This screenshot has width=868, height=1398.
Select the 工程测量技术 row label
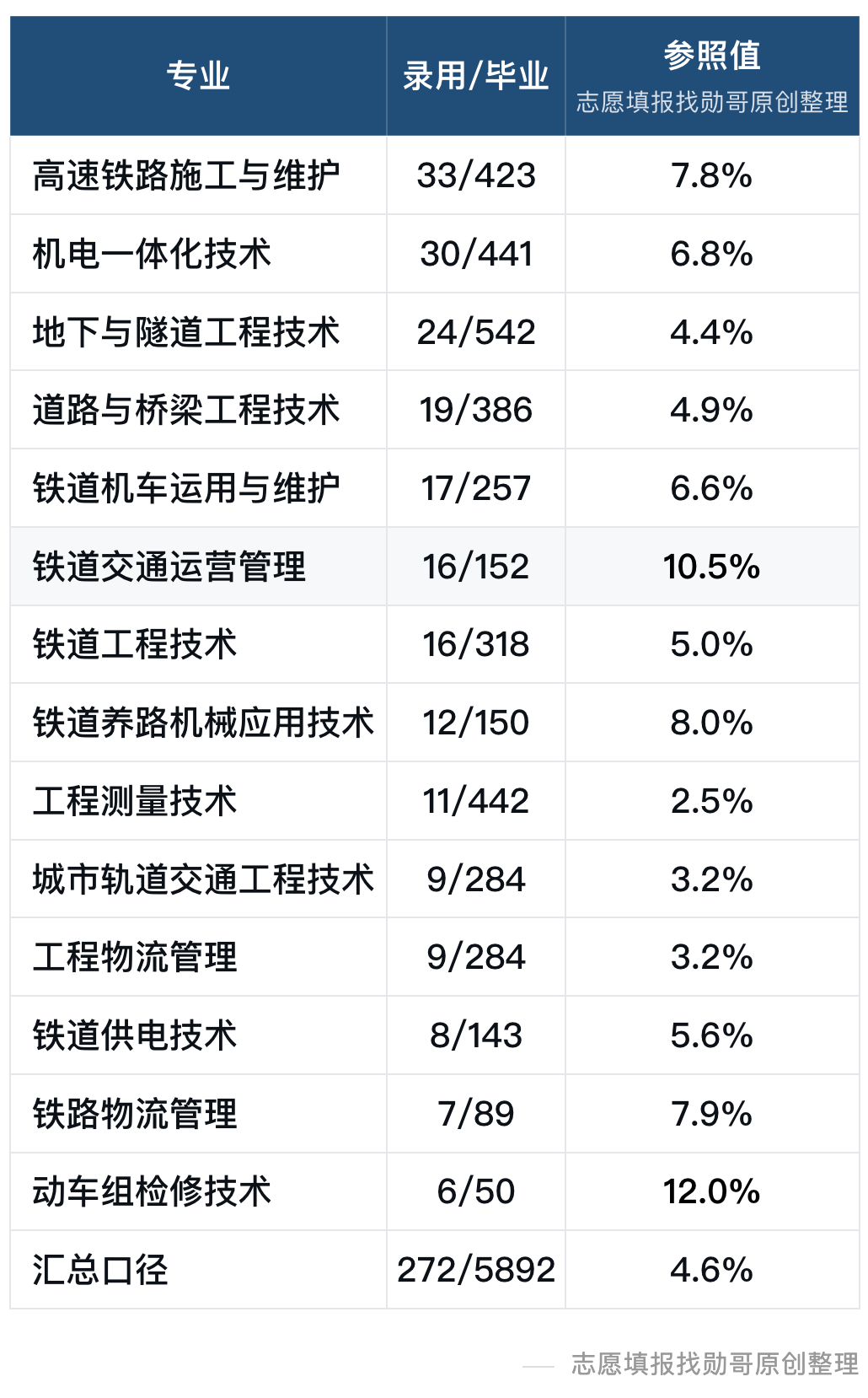pyautogui.click(x=135, y=801)
